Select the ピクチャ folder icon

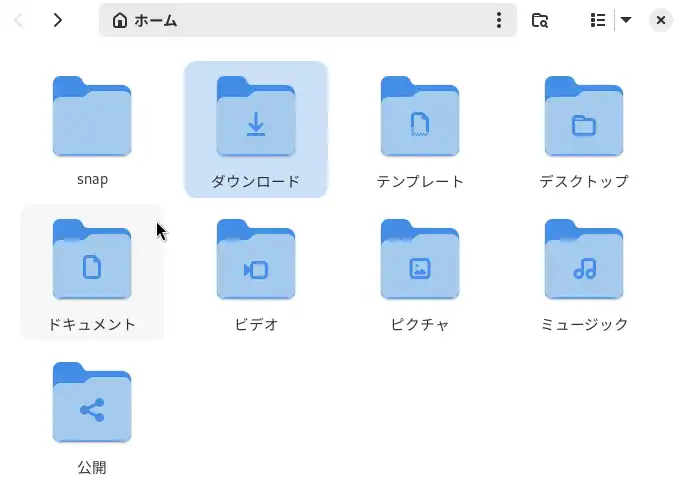[x=420, y=259]
